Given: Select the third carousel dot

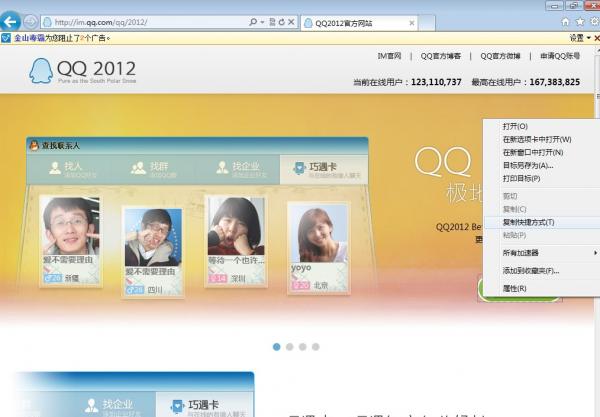Looking at the screenshot, I should click(303, 347).
